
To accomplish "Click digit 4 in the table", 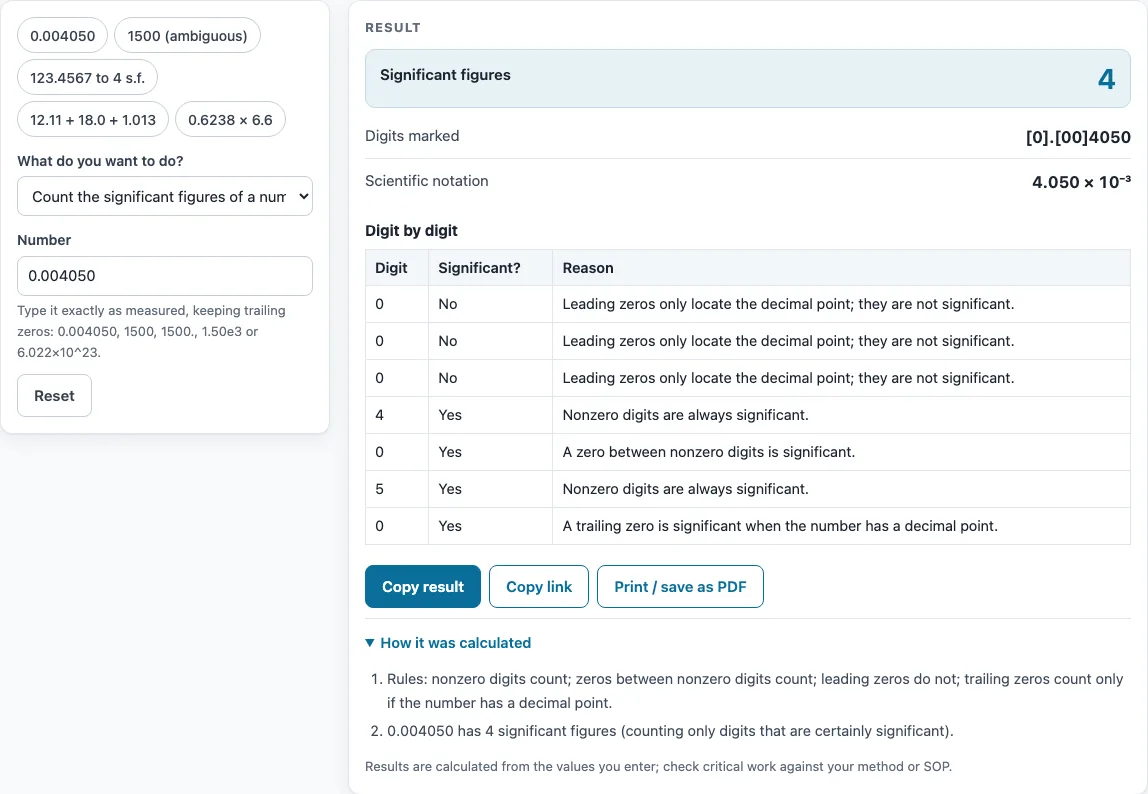I will [x=379, y=415].
